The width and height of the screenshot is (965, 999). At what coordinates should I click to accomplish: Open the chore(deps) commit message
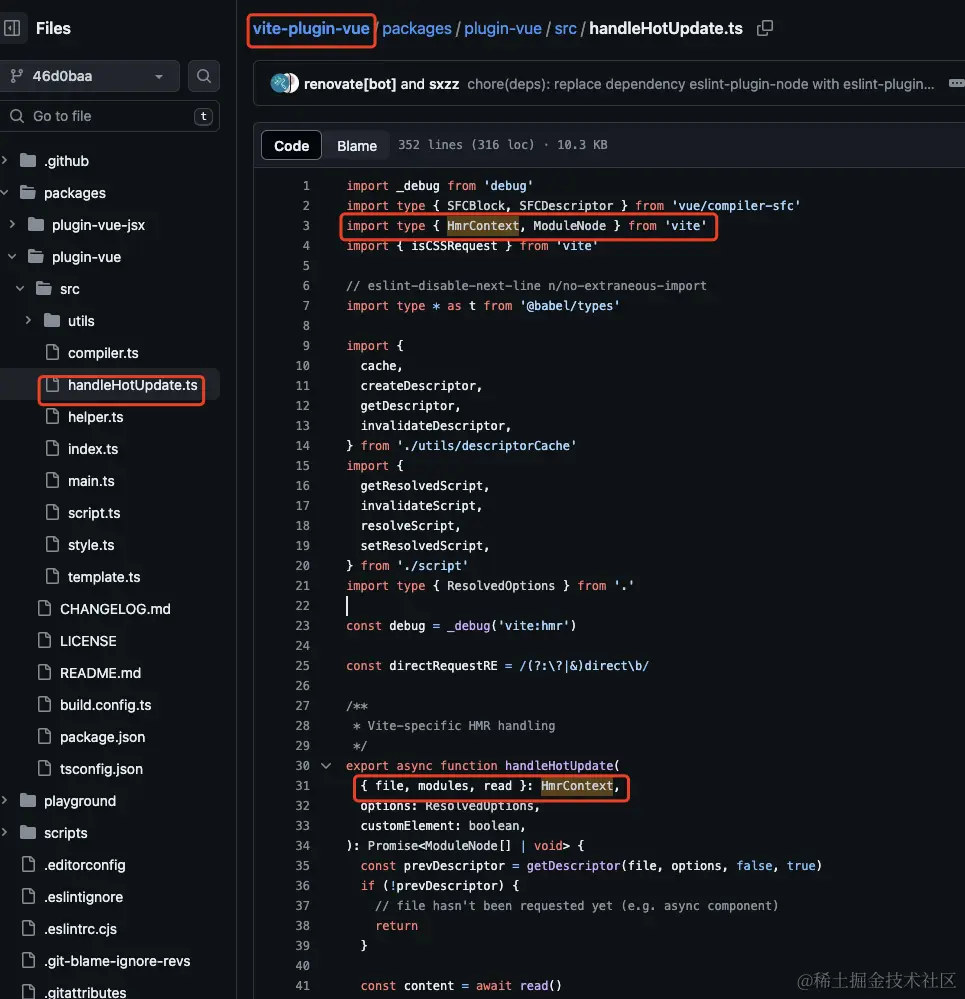[701, 84]
